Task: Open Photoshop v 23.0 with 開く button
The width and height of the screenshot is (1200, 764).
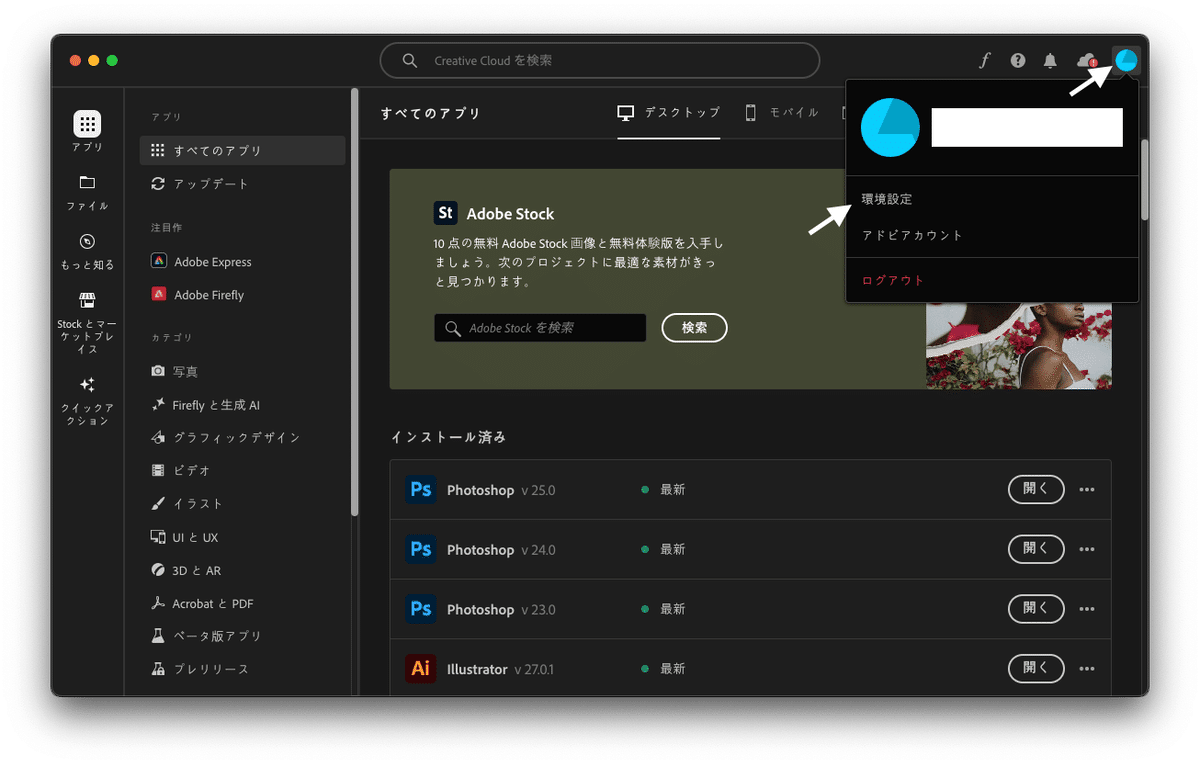Action: [x=1035, y=608]
